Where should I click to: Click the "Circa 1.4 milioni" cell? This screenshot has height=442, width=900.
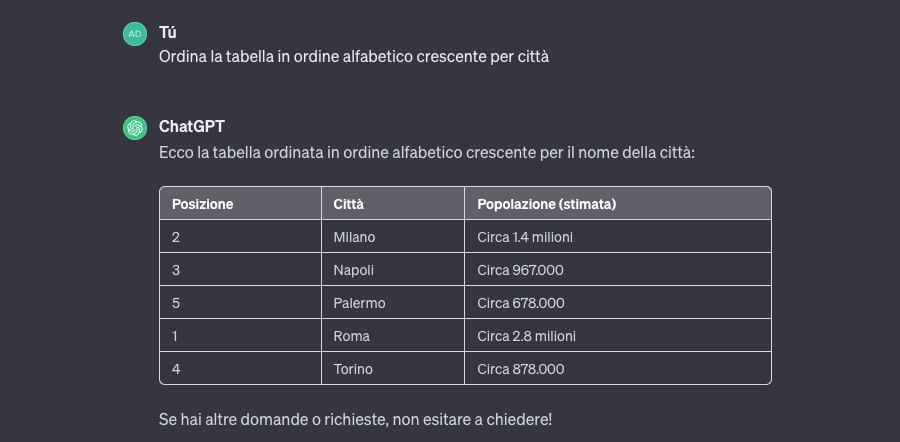(525, 237)
